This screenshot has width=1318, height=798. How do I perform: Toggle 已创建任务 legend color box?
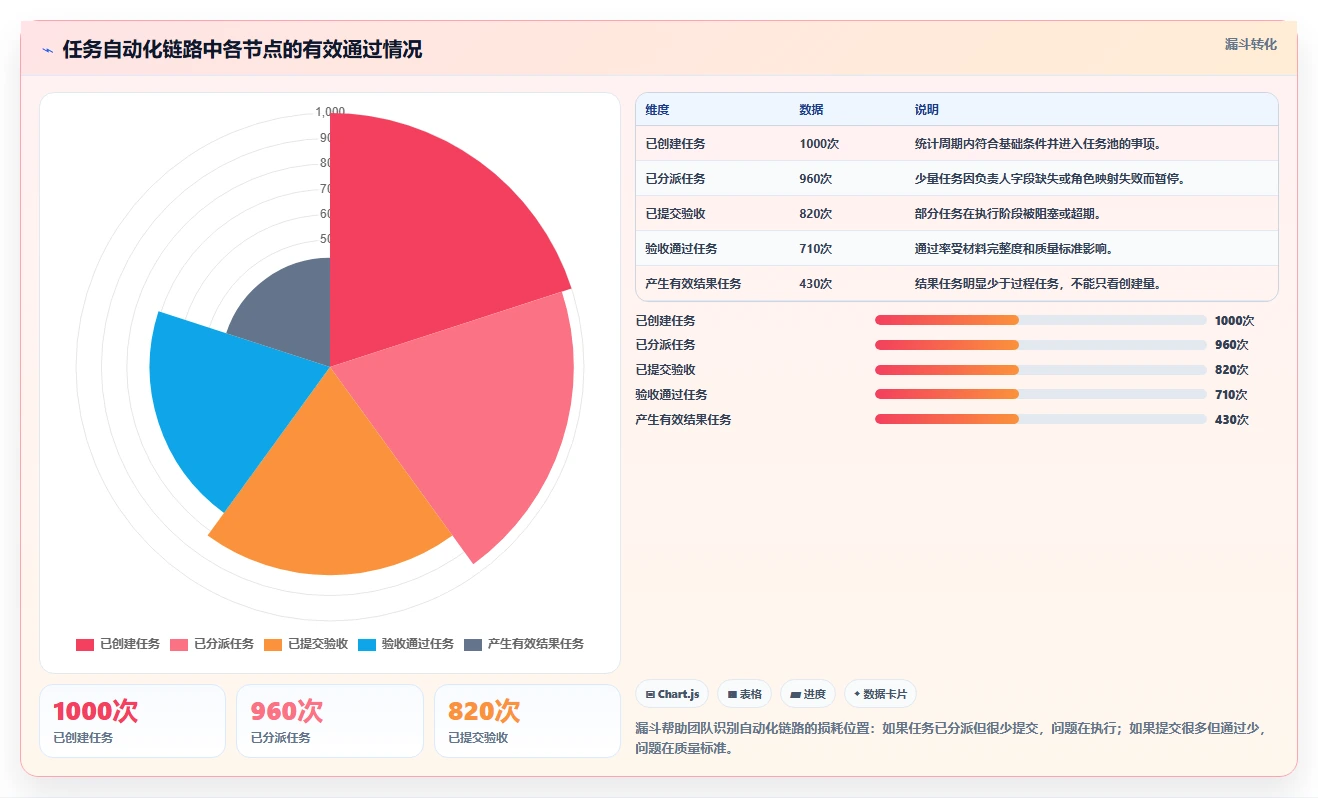pyautogui.click(x=85, y=644)
